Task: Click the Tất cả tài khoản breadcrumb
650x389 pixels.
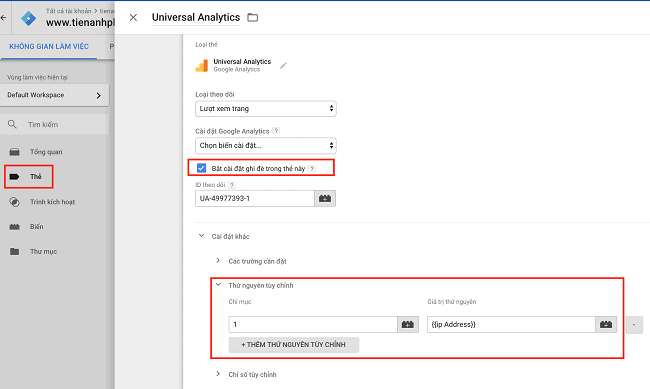Action: (x=68, y=11)
